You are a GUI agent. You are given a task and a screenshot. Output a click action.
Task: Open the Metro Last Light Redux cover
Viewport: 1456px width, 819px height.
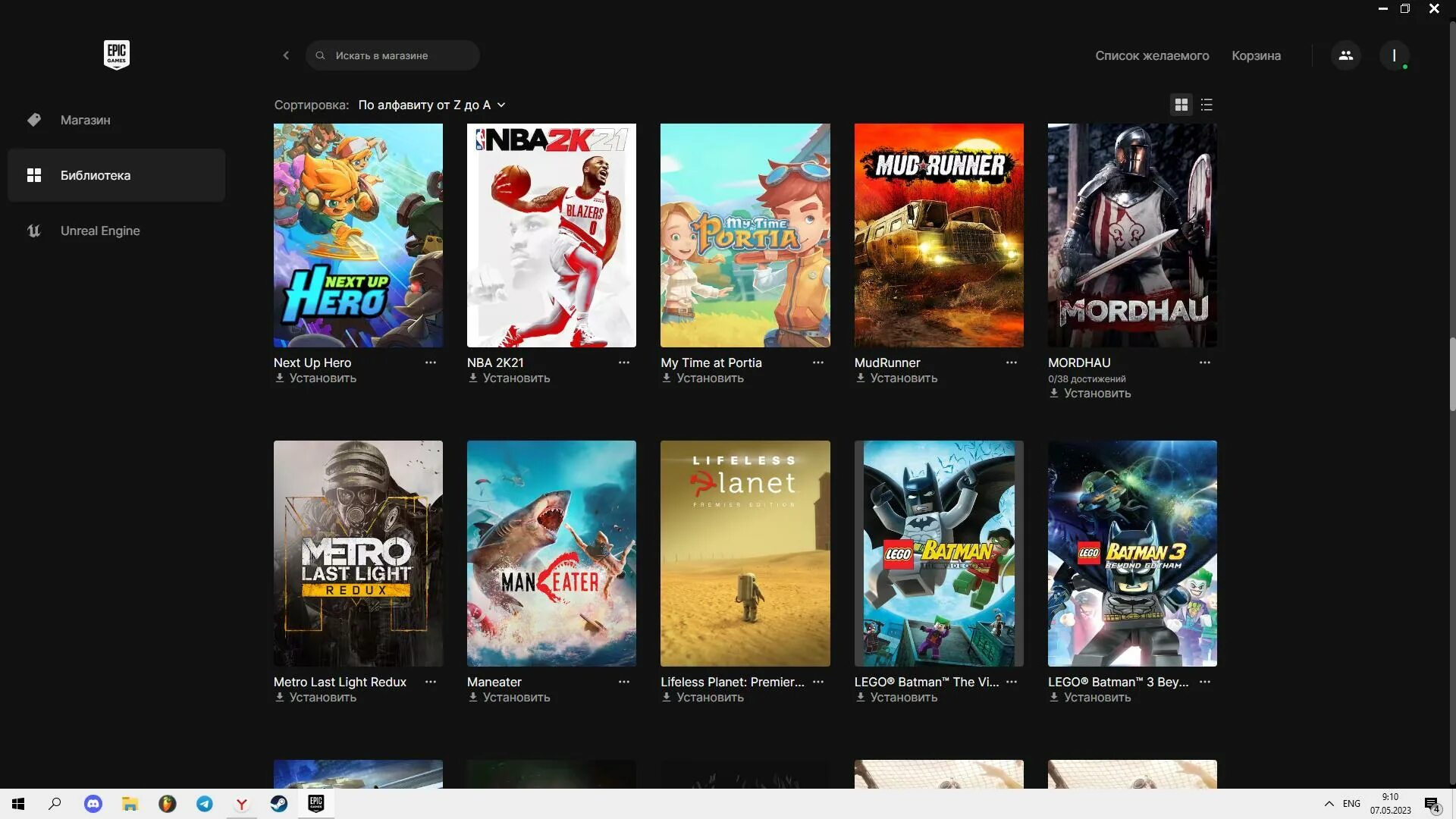tap(358, 554)
